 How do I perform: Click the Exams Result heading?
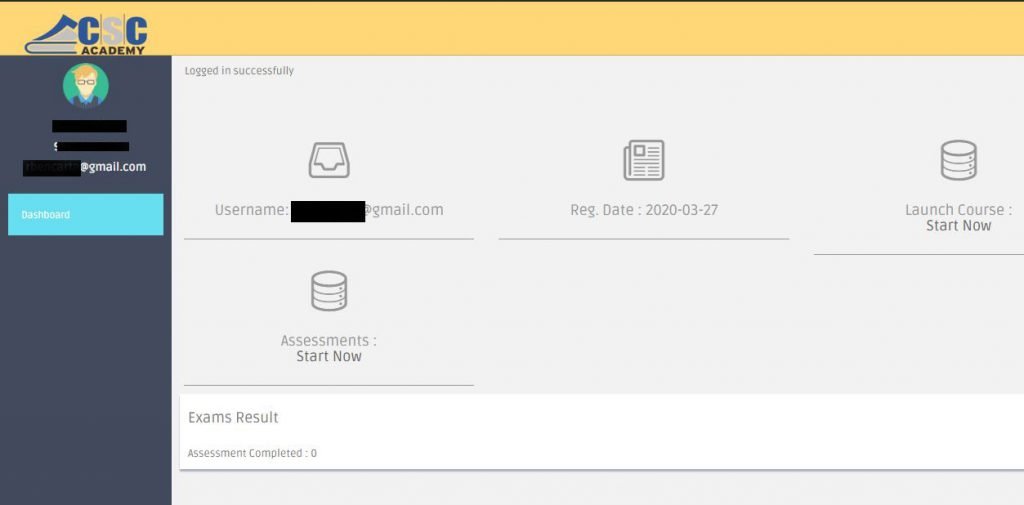point(233,417)
